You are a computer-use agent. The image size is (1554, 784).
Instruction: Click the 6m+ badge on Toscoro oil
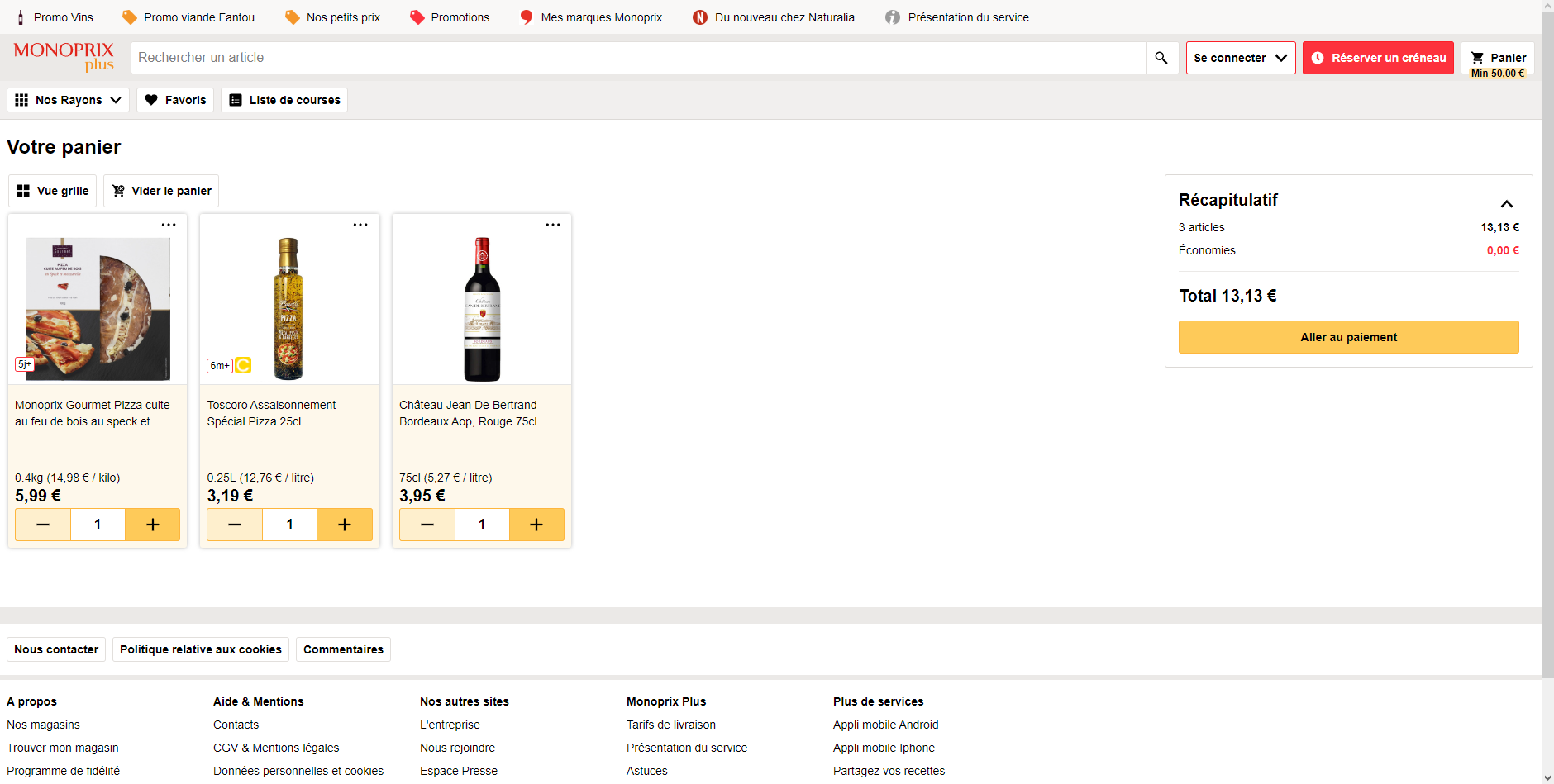(x=220, y=366)
